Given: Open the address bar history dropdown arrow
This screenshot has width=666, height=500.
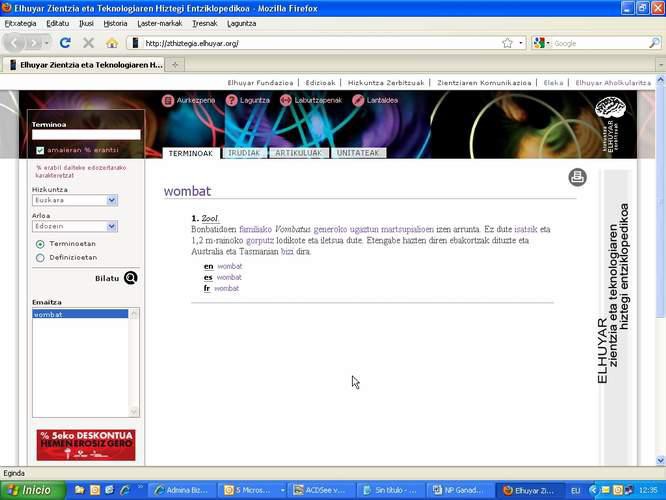Looking at the screenshot, I should pos(521,43).
